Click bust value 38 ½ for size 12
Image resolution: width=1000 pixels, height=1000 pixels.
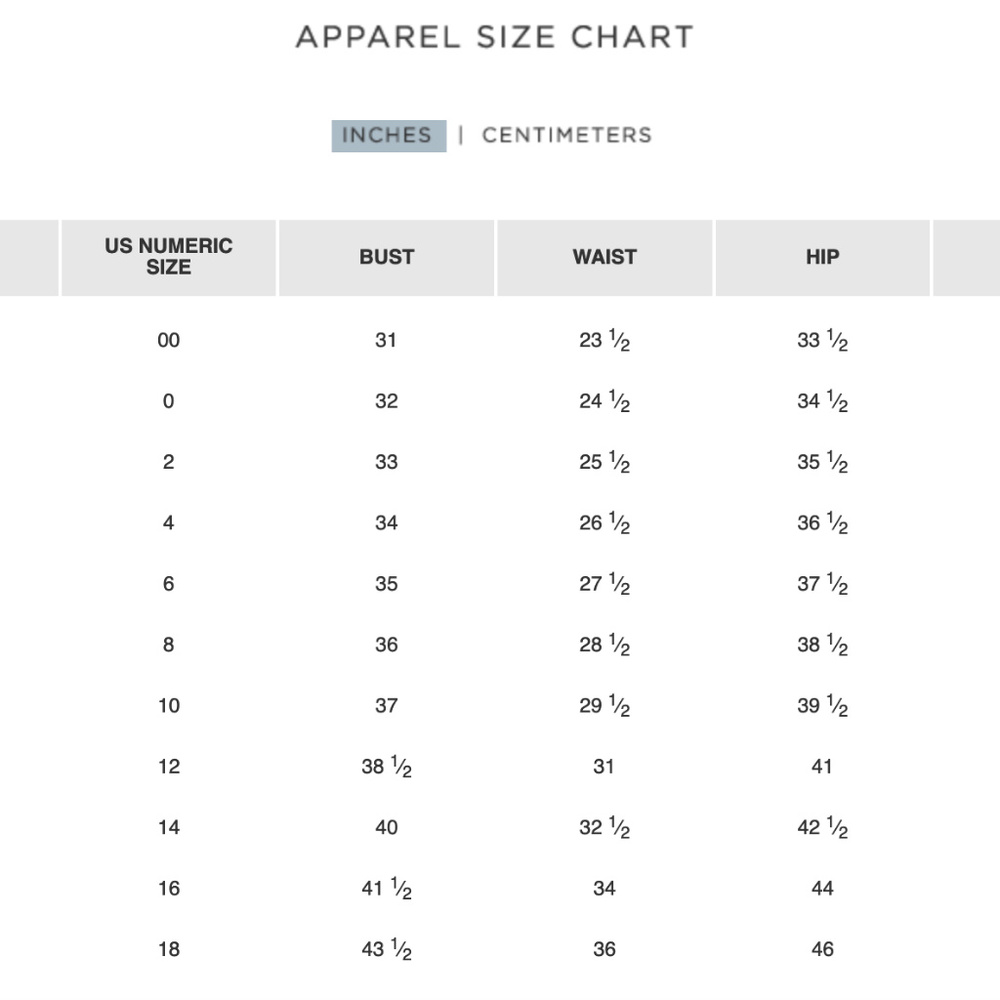pyautogui.click(x=386, y=766)
